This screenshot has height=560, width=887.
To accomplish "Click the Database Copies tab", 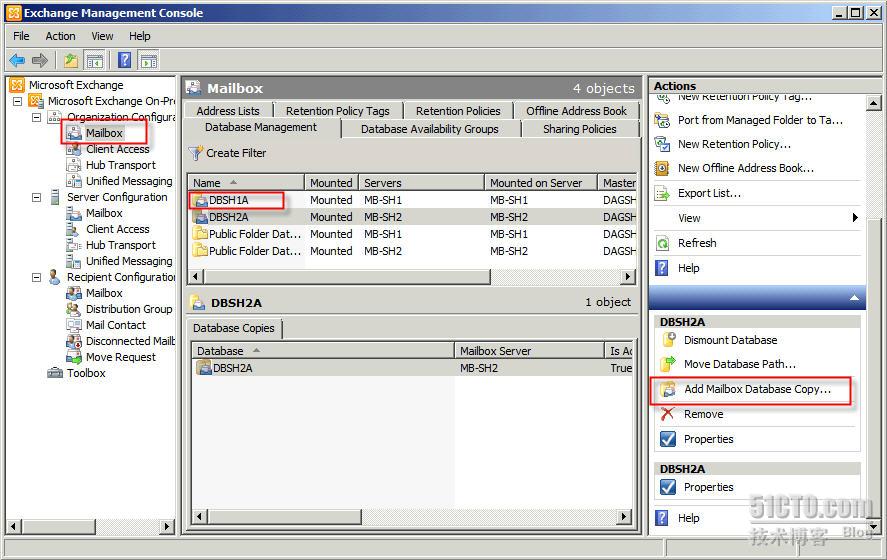I will click(234, 328).
